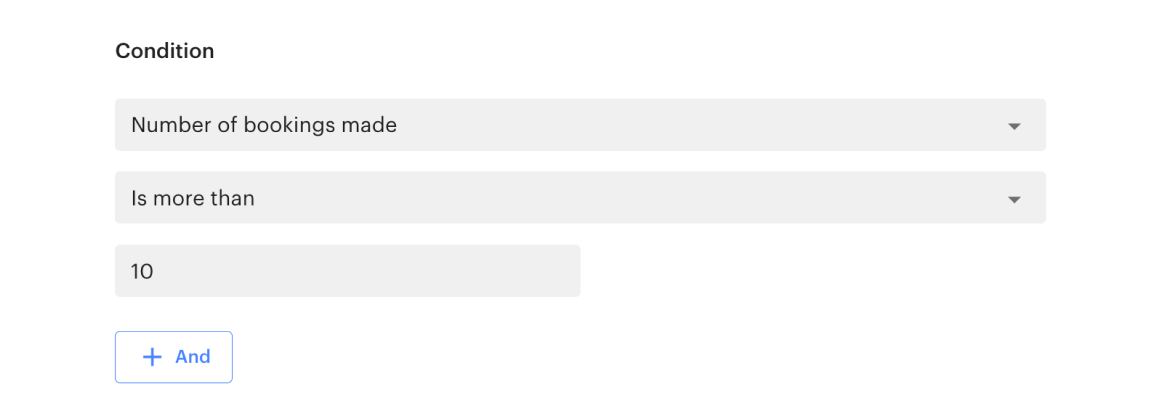
Task: Open the Is more than operator dropdown
Action: click(x=580, y=198)
